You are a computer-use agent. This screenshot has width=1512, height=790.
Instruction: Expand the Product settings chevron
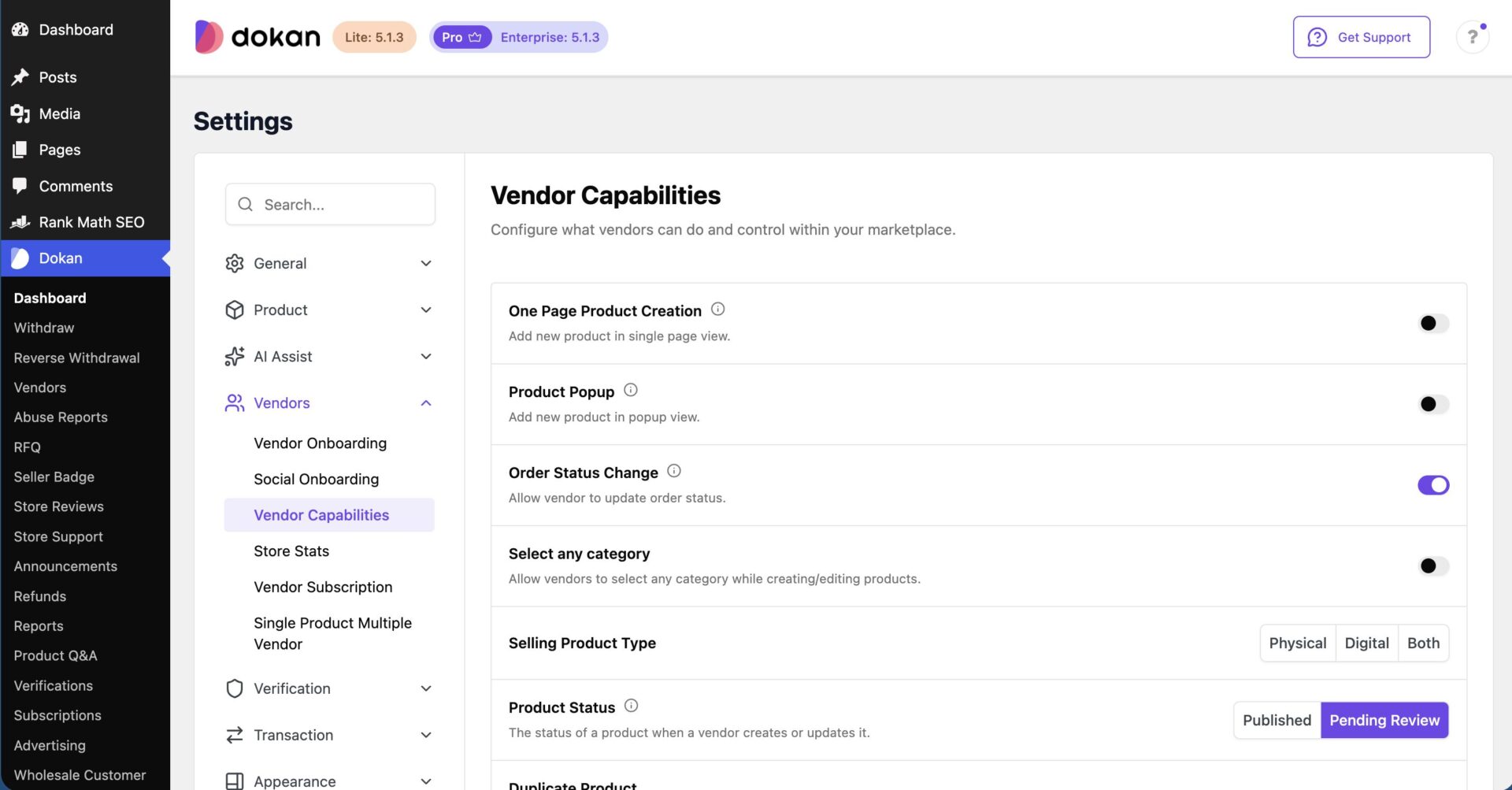point(426,310)
